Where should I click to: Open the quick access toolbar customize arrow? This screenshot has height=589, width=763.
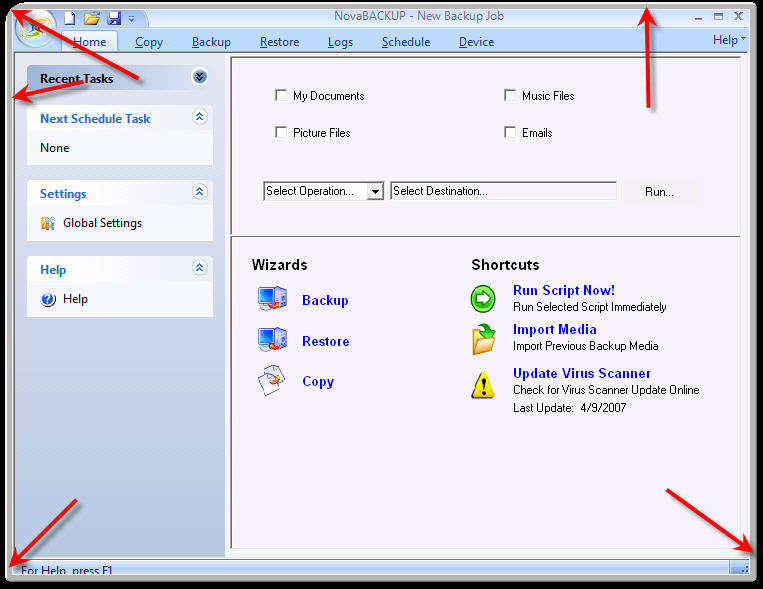coord(131,19)
